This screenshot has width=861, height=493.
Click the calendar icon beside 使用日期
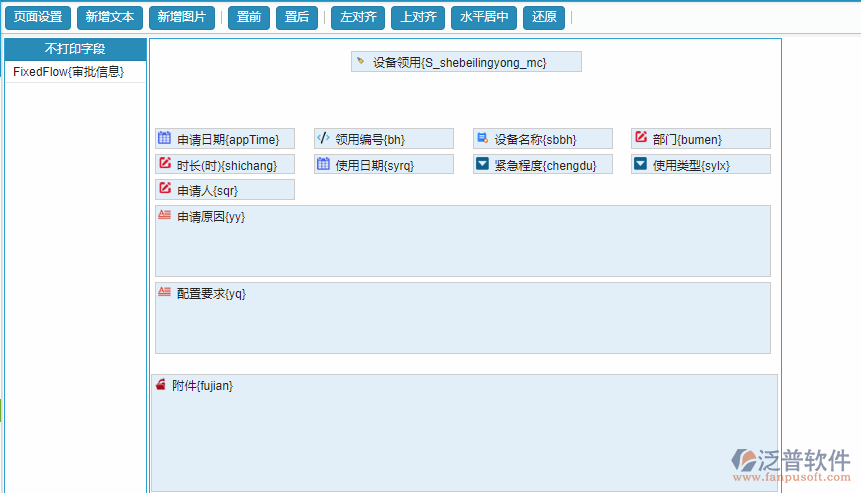coord(323,164)
